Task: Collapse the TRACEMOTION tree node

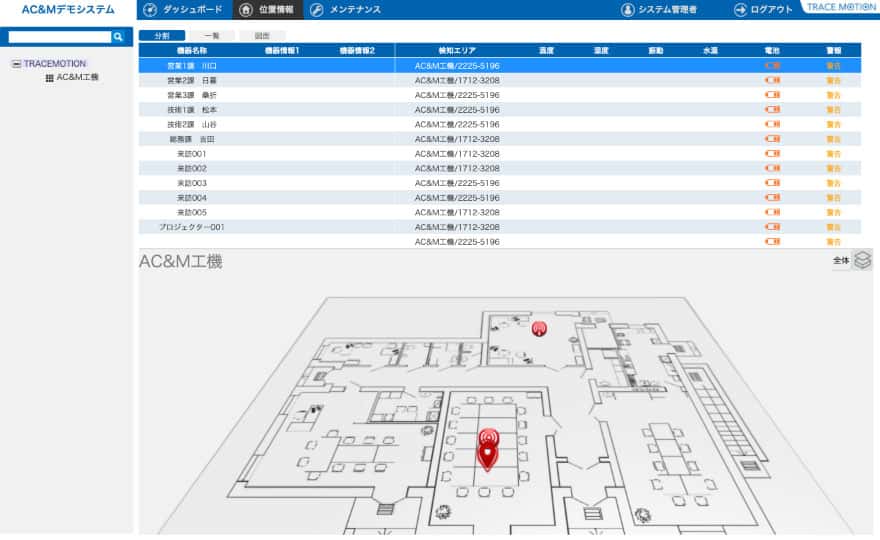Action: point(17,63)
